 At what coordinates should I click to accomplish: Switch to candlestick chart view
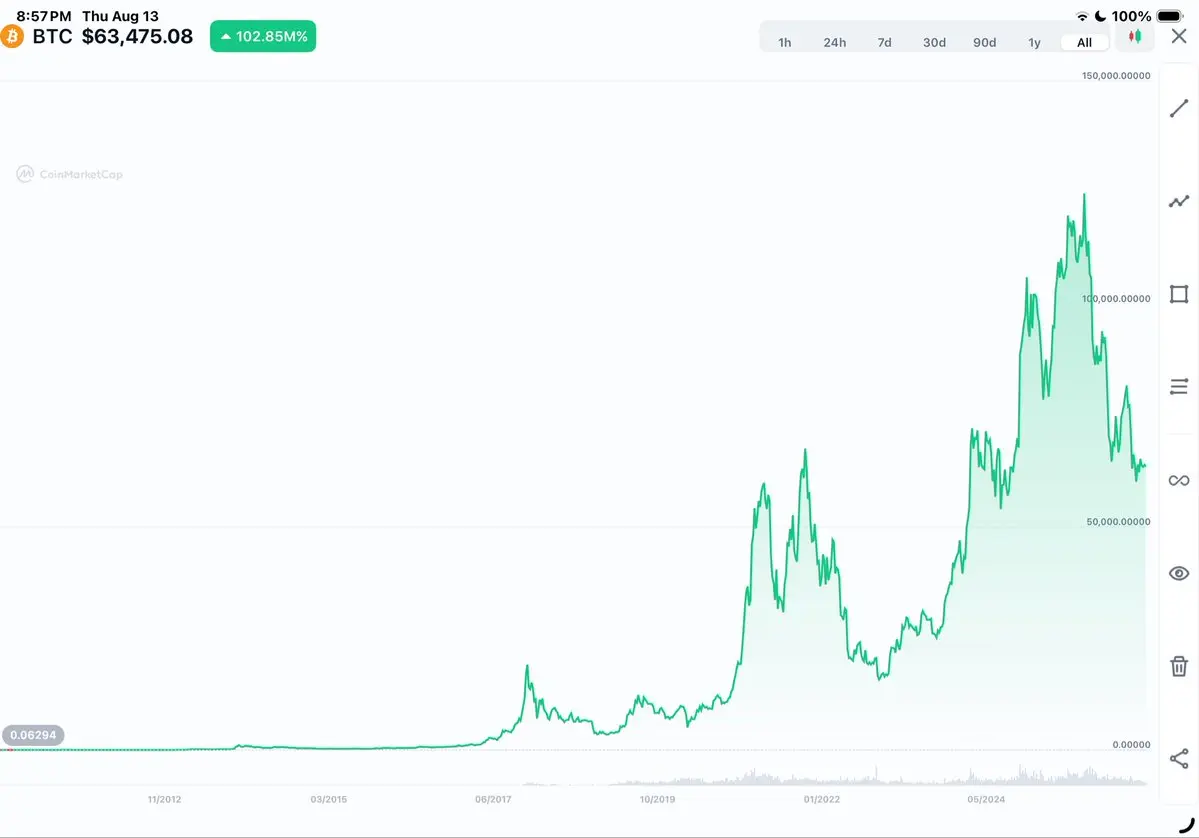[x=1135, y=36]
